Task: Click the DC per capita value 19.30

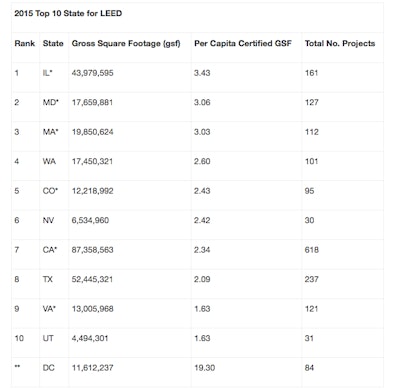Action: click(204, 368)
